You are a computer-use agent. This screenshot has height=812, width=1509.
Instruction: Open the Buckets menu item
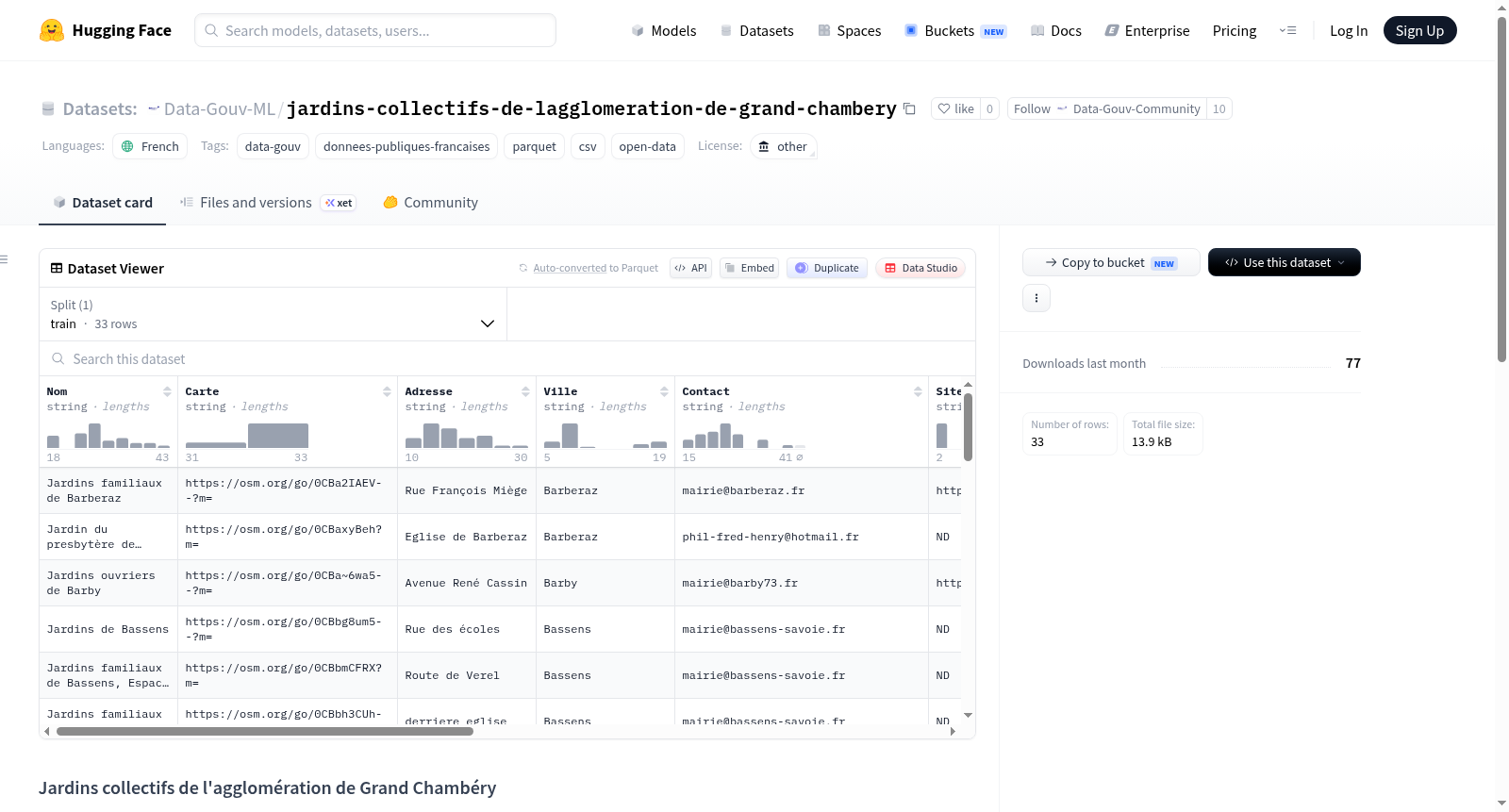(x=955, y=30)
